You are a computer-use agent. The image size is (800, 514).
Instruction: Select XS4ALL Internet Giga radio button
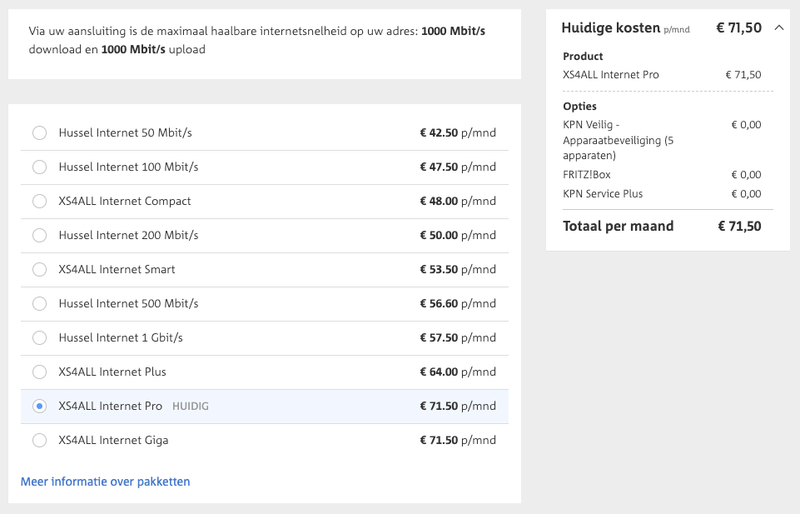coord(39,440)
